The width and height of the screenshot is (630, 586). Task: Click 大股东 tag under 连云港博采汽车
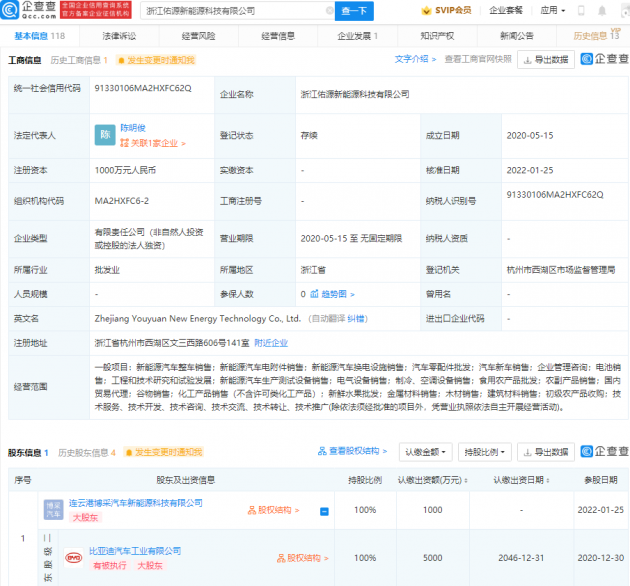point(85,518)
